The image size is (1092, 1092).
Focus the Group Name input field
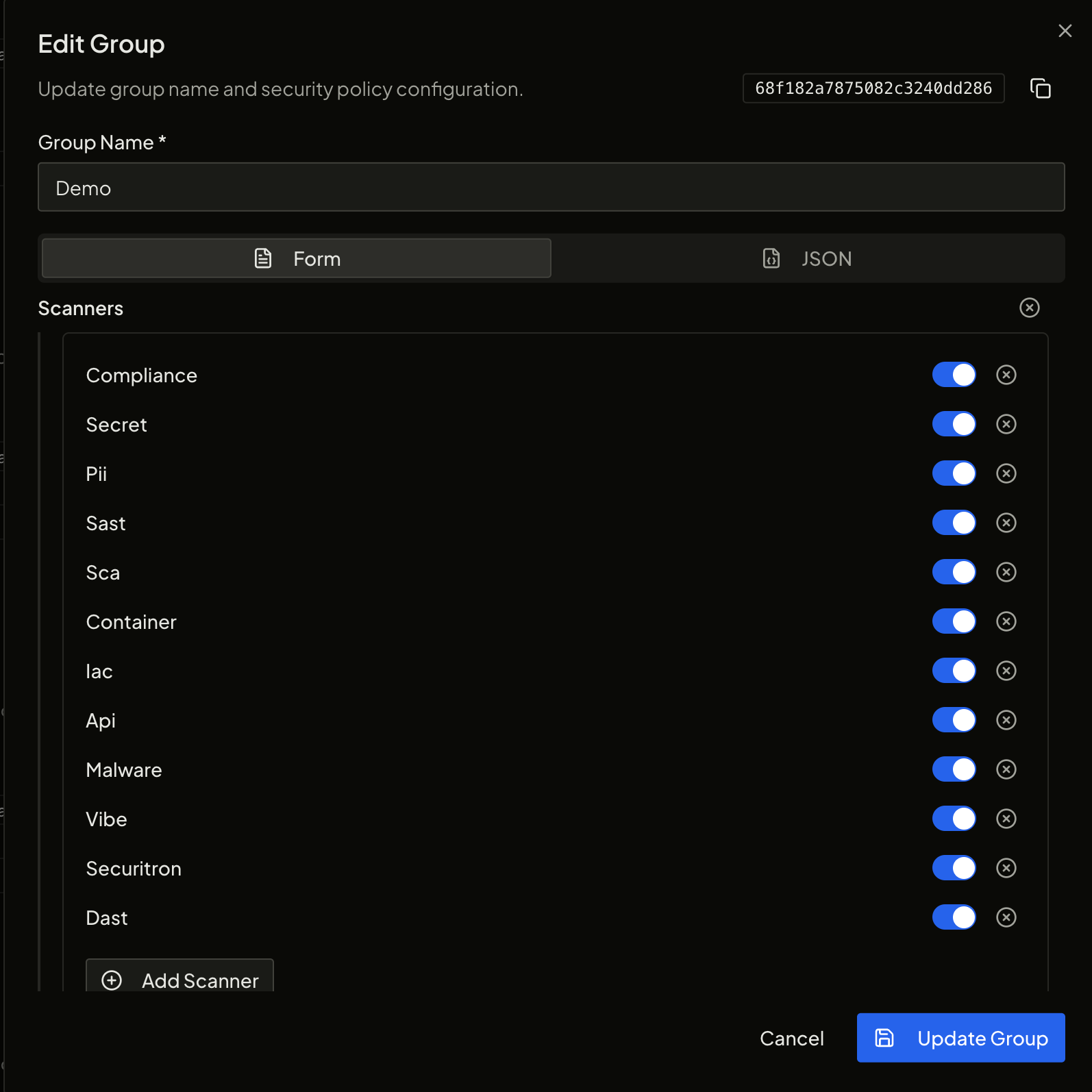click(x=551, y=187)
